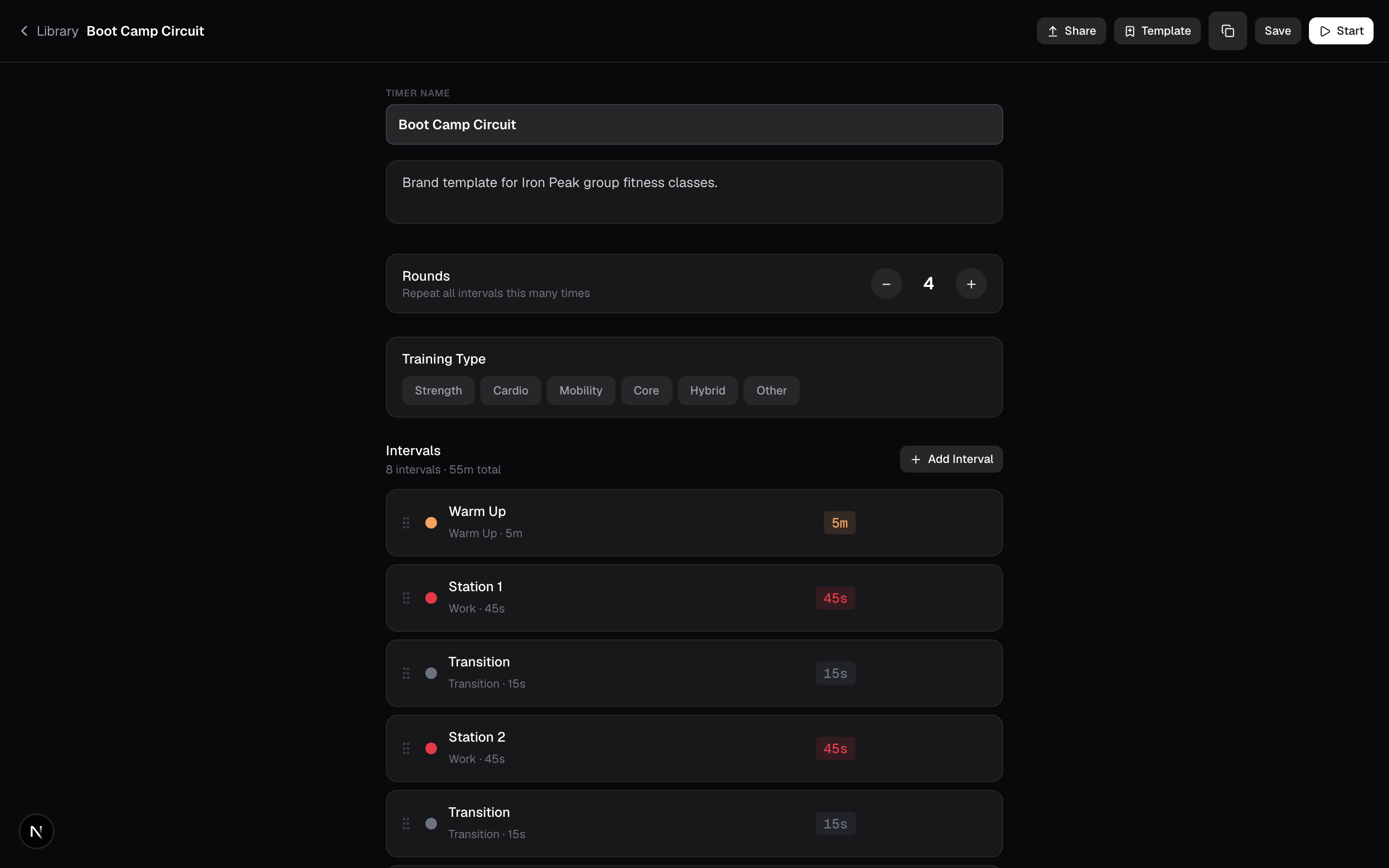Grab the Warm Up drag handle
Viewport: 1389px width, 868px height.
pyautogui.click(x=406, y=522)
